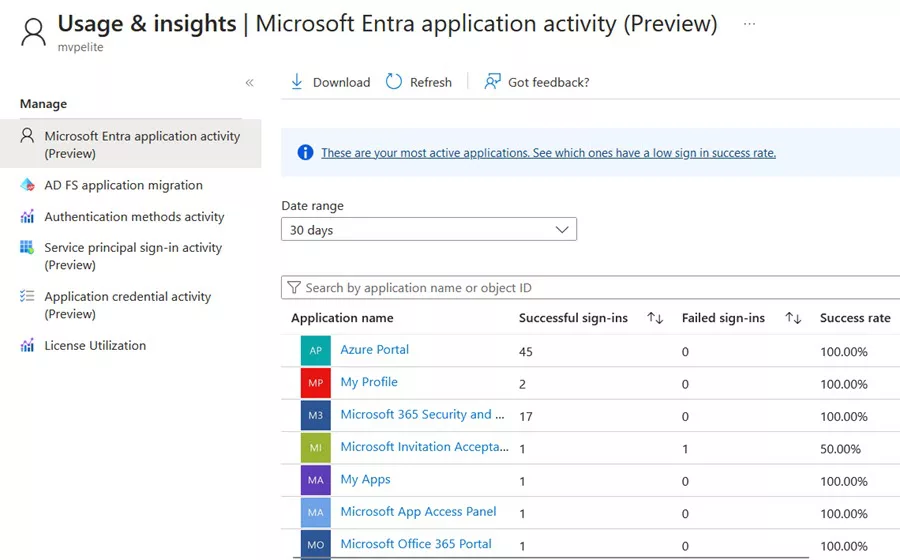Click the mvpelite tenant name

tap(80, 47)
